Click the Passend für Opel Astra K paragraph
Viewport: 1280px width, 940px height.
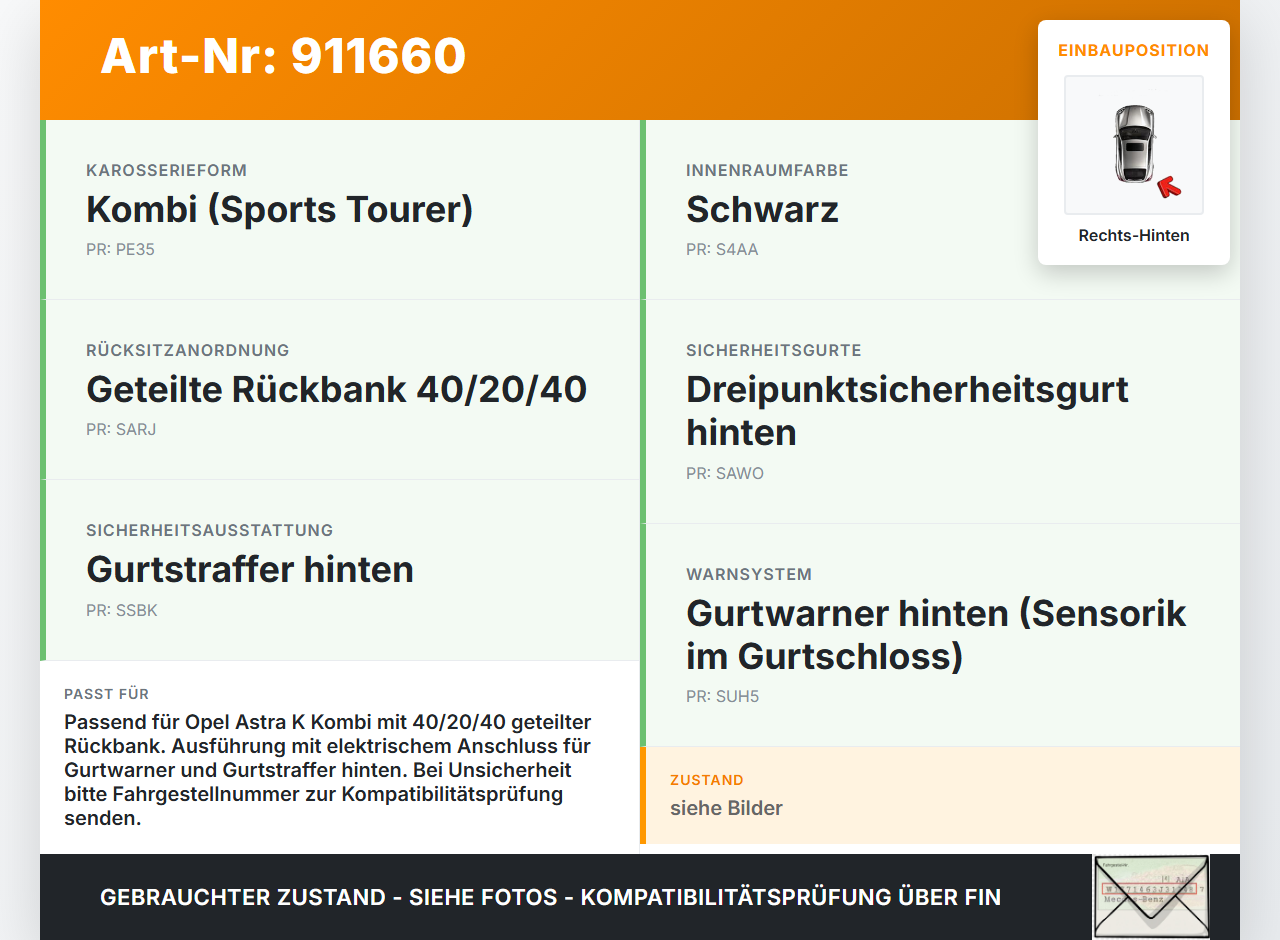pos(328,770)
